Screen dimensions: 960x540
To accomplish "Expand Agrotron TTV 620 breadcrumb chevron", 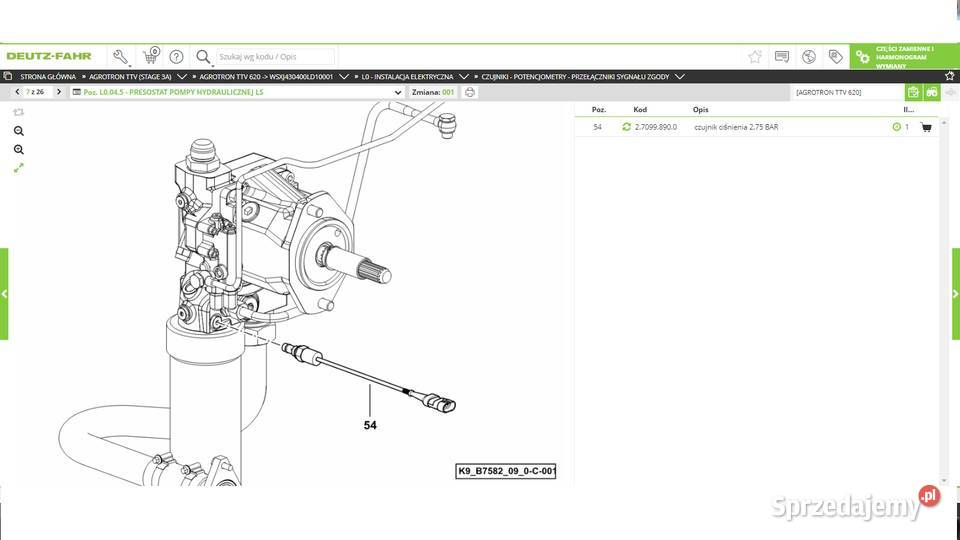I will click(x=343, y=77).
